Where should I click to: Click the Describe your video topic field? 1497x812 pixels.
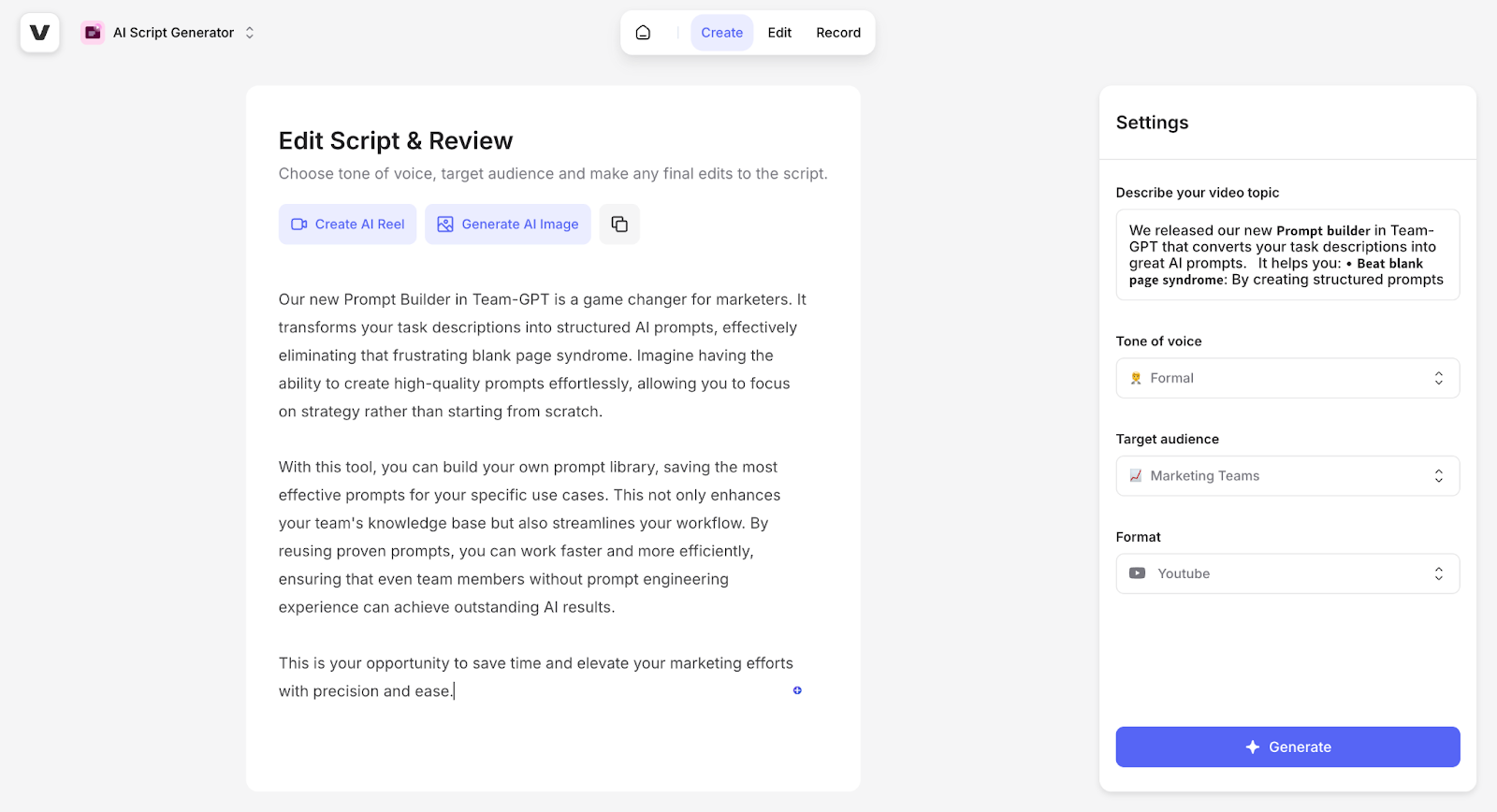1287,254
